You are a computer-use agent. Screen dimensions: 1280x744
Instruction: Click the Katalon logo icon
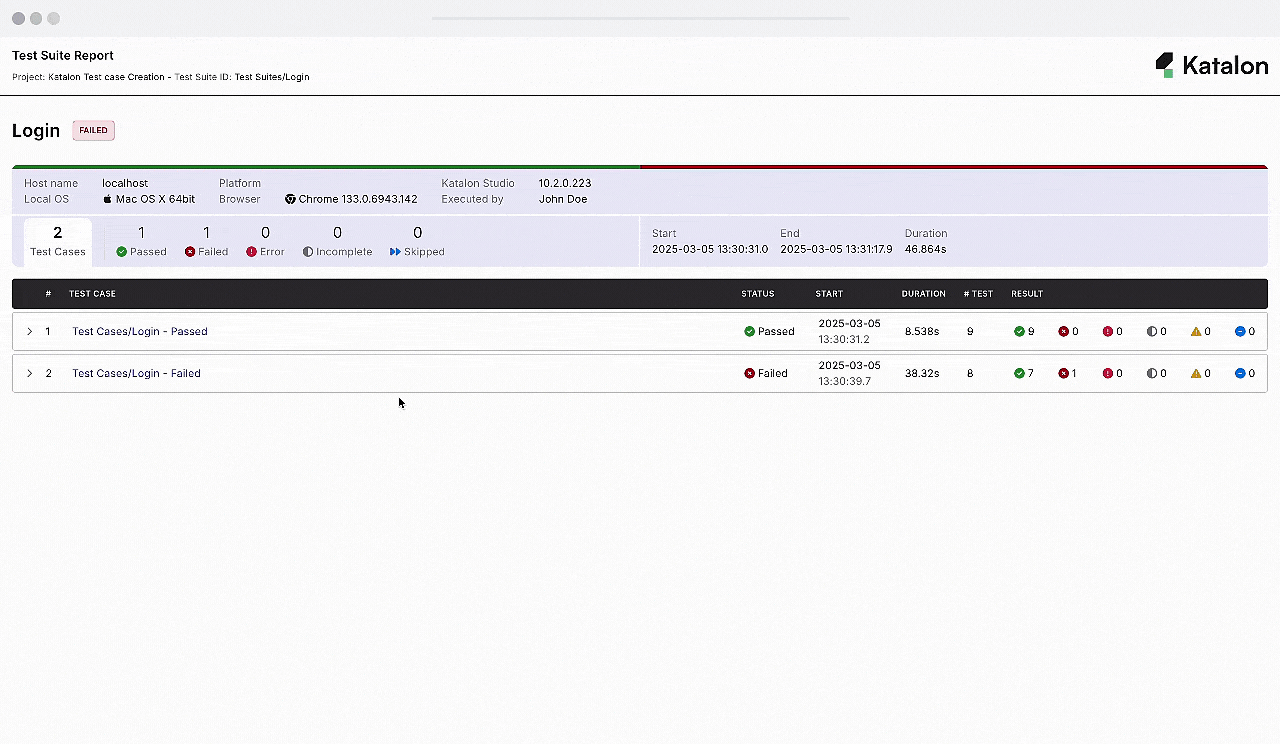[x=1164, y=65]
